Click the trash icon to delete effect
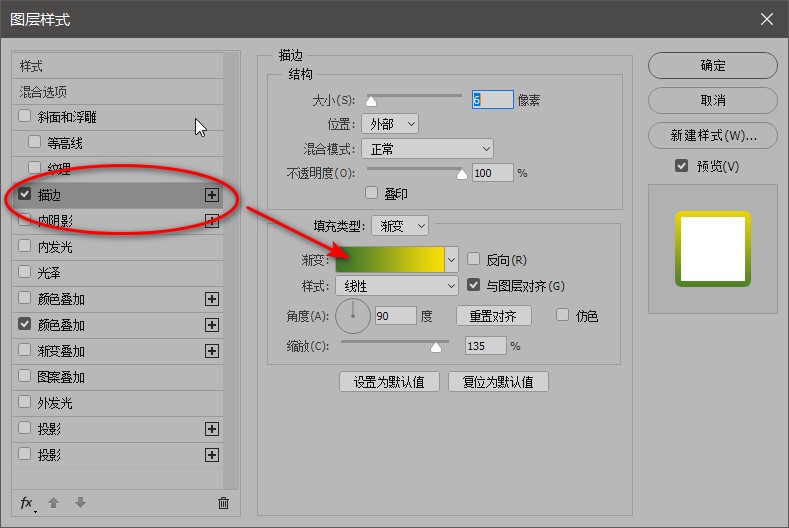The height and width of the screenshot is (528, 789). [x=223, y=503]
